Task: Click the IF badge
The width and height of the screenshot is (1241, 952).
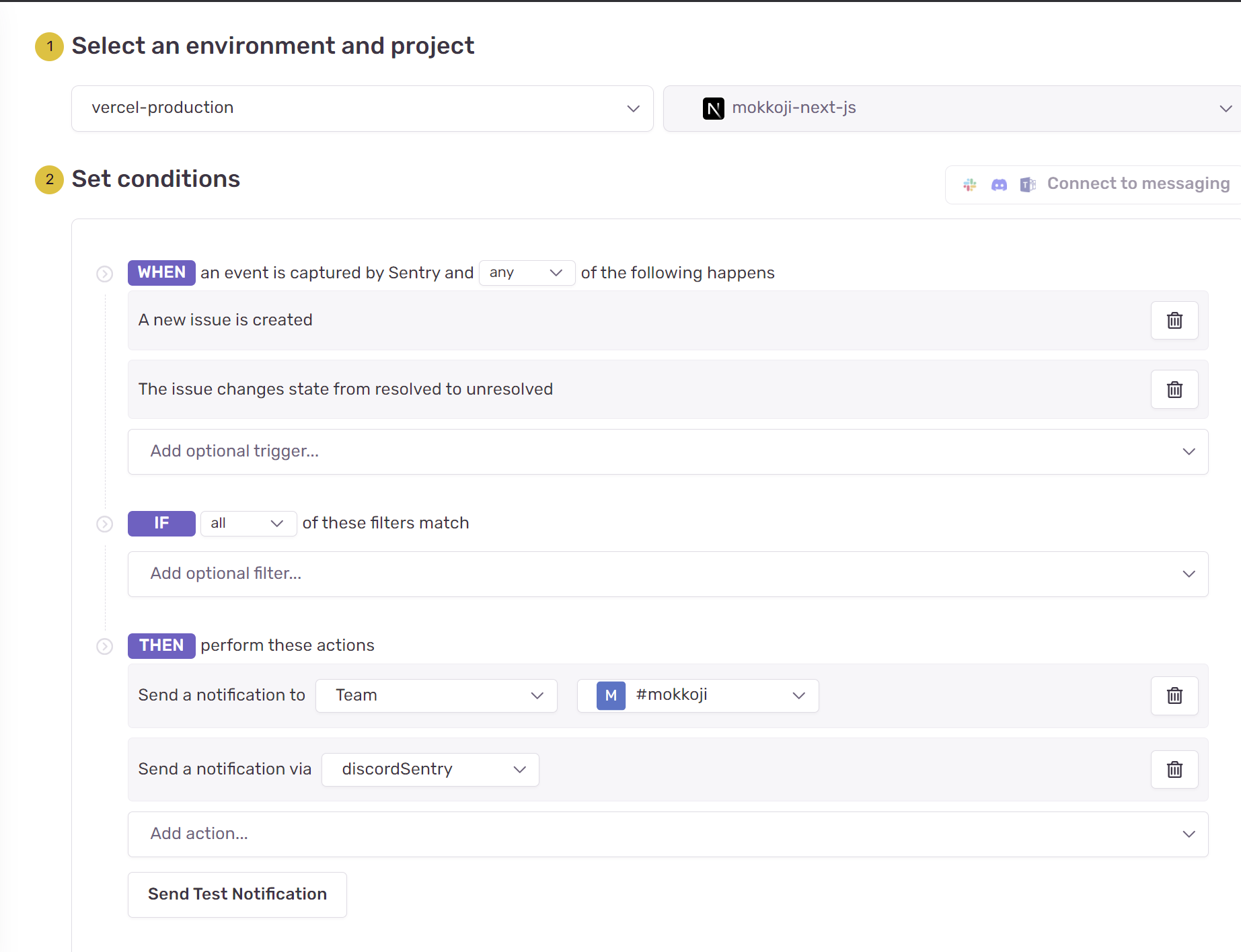Action: click(x=161, y=524)
